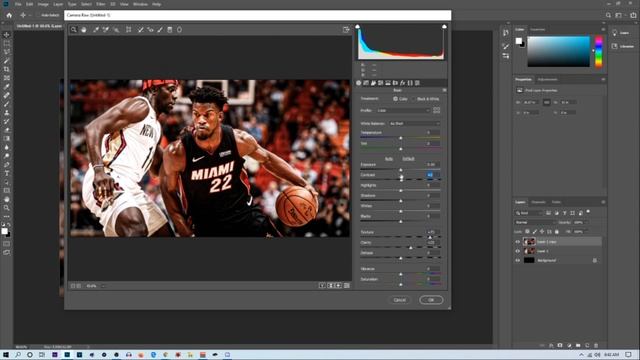The width and height of the screenshot is (640, 360).
Task: Hide the Layer 1 copy layer
Action: pos(518,242)
